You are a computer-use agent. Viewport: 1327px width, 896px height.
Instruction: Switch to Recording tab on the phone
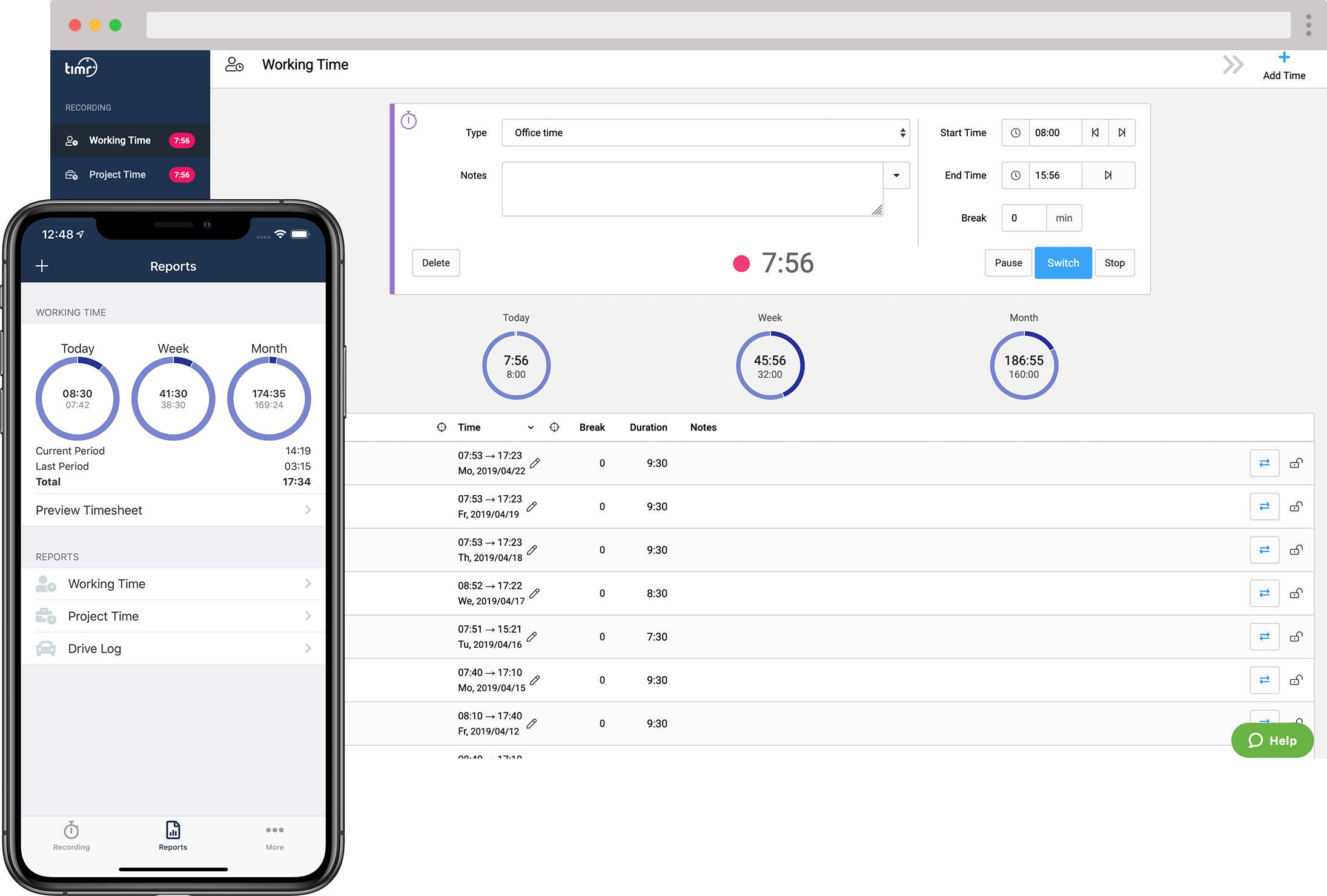click(x=71, y=836)
